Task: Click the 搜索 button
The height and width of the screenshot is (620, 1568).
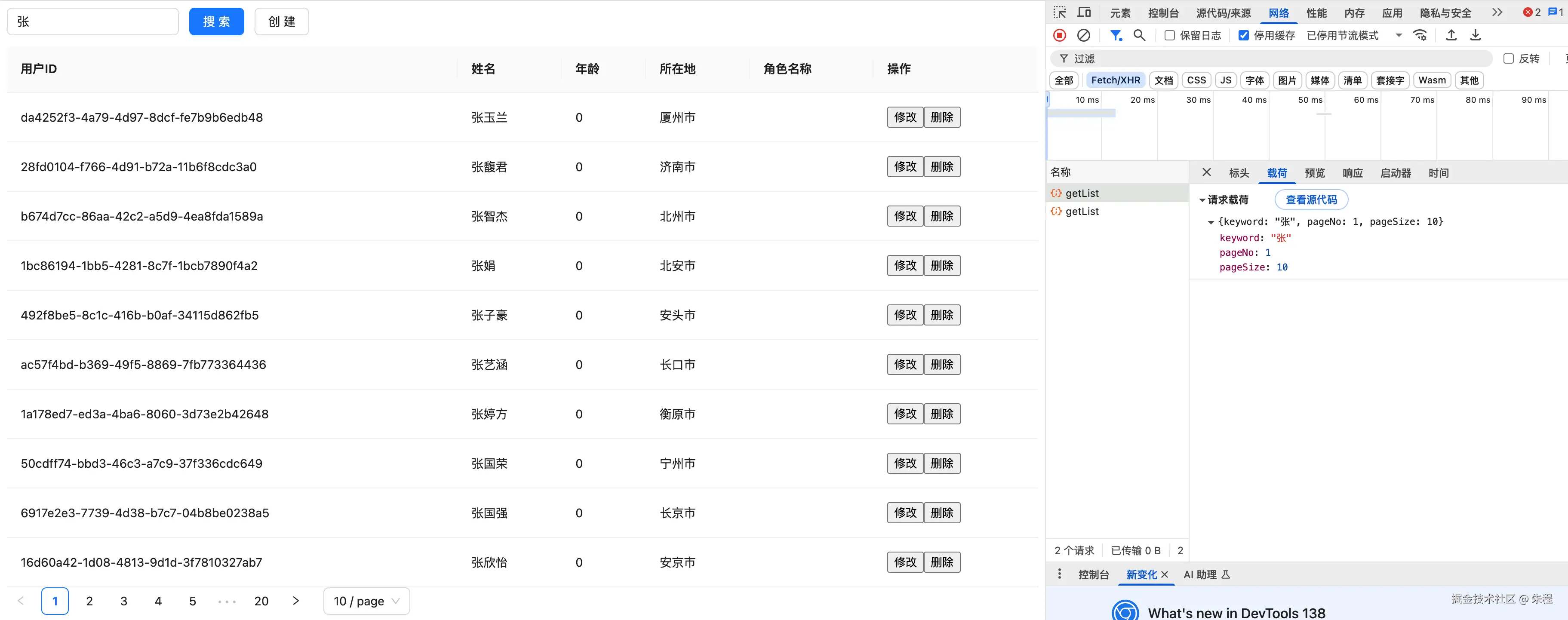Action: 216,21
